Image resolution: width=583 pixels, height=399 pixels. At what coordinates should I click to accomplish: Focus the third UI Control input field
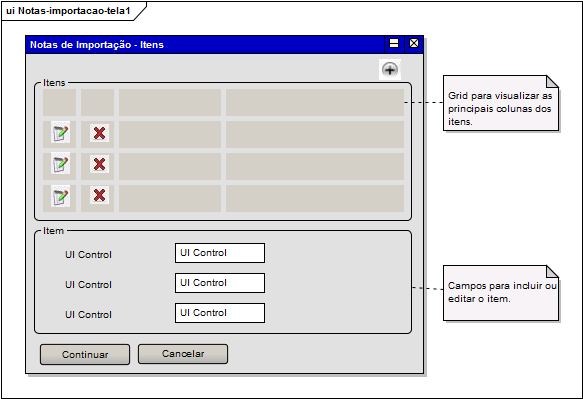220,313
